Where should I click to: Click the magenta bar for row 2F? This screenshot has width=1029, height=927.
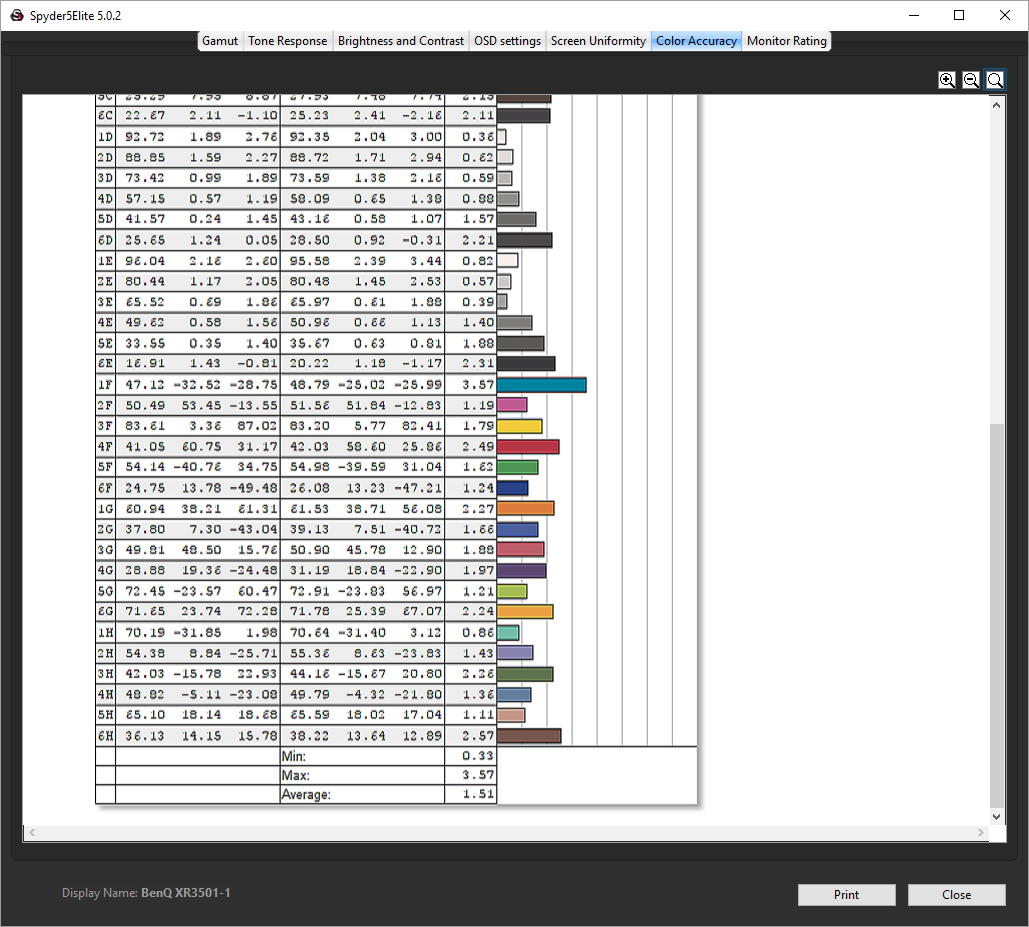[512, 405]
